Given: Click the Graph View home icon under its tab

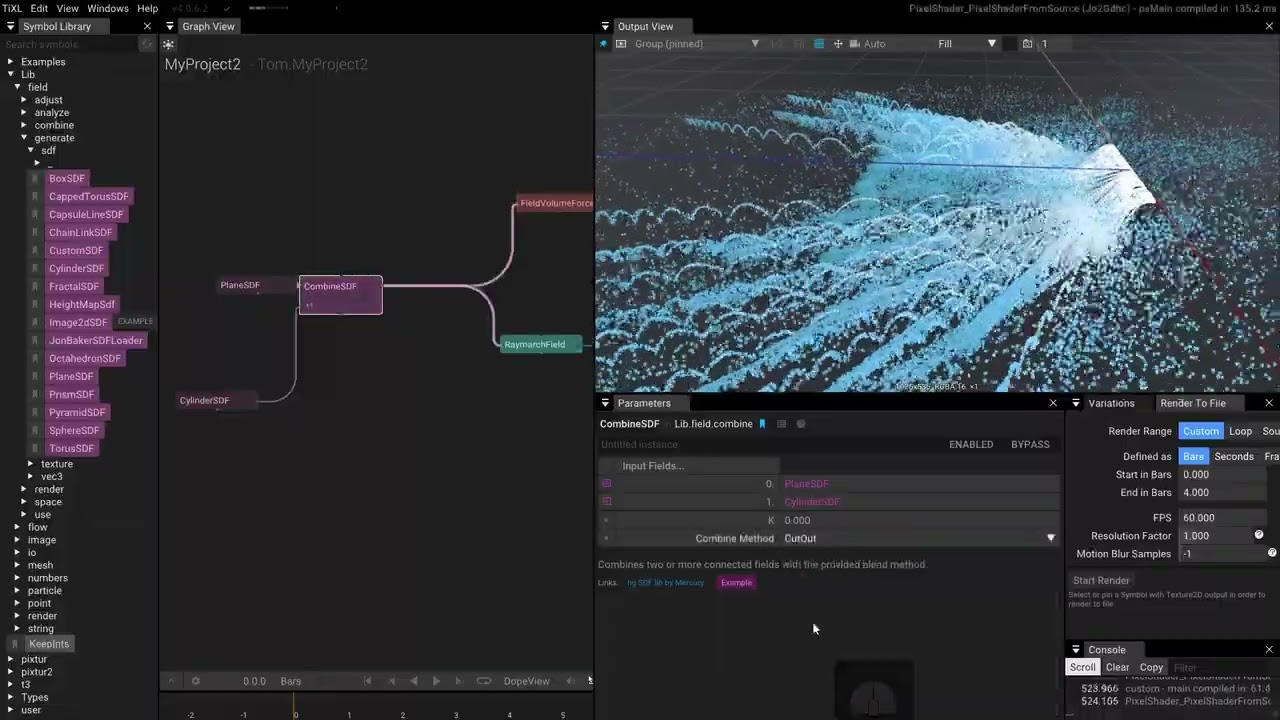Looking at the screenshot, I should click(x=168, y=45).
